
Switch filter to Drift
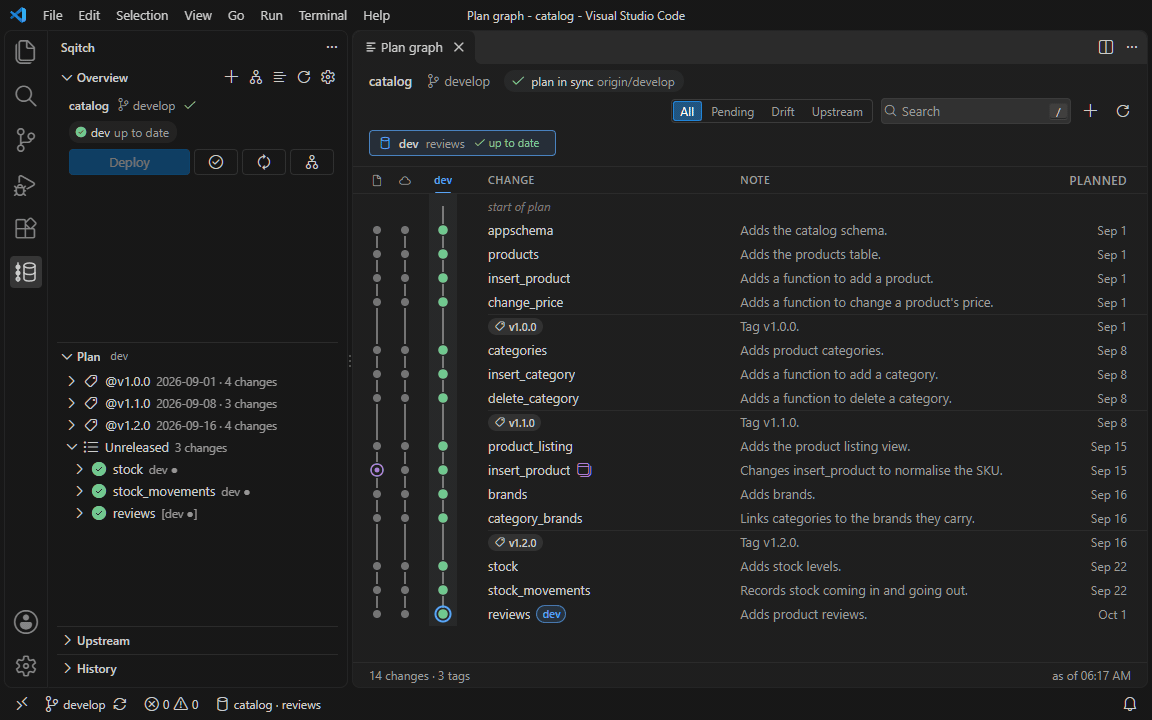click(x=782, y=112)
